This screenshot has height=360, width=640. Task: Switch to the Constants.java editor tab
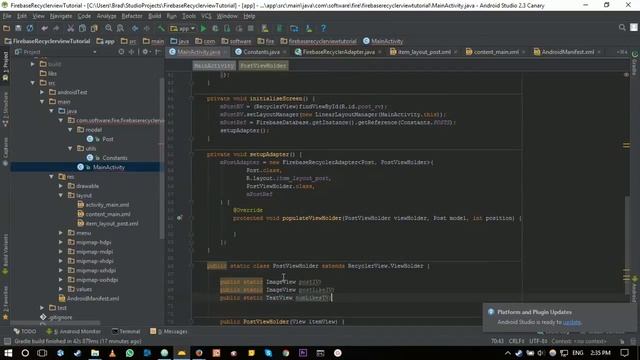tap(261, 52)
